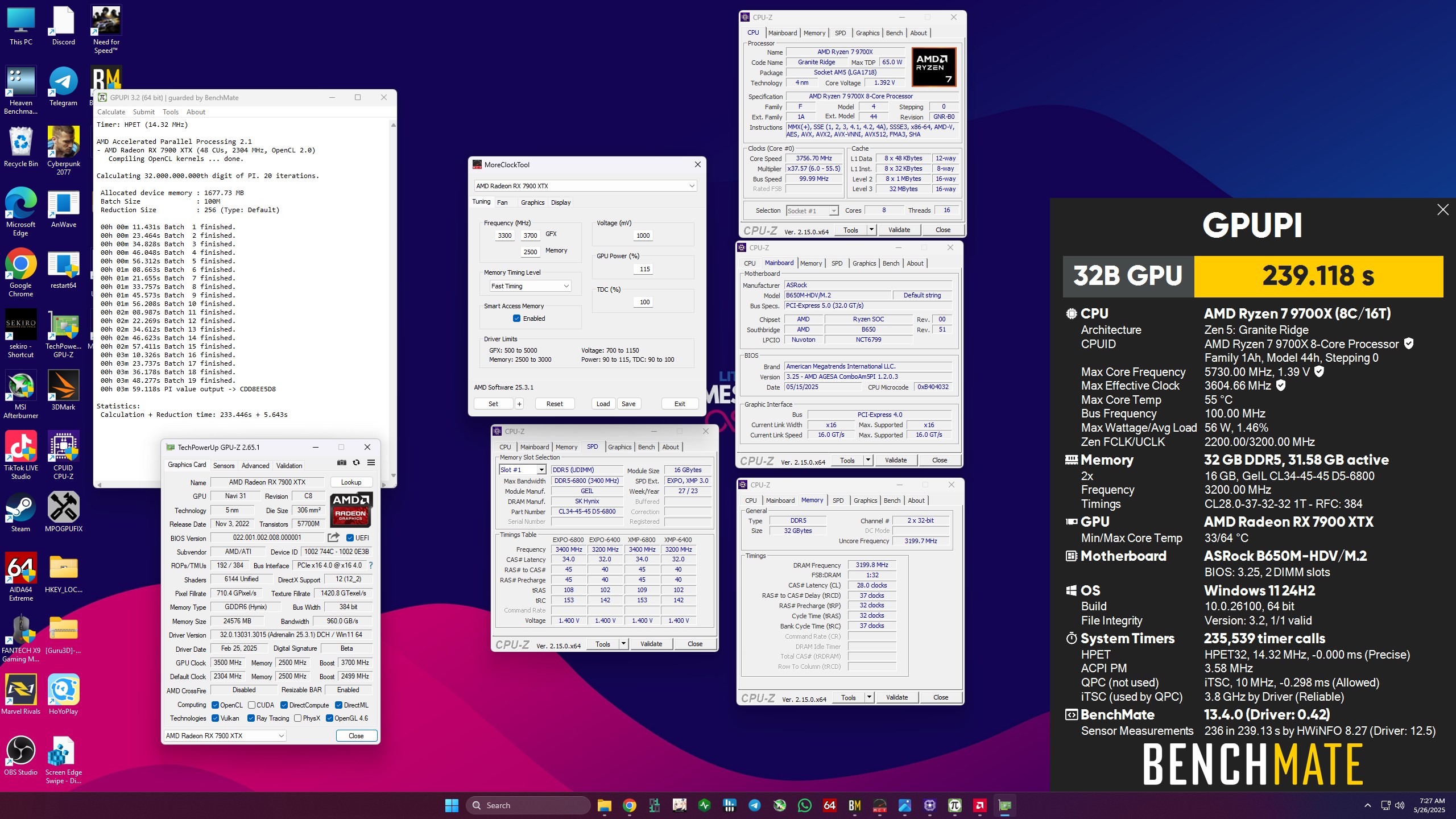Click the Memory frequency 2500 field
Screen dimensions: 1456x819
click(x=530, y=252)
